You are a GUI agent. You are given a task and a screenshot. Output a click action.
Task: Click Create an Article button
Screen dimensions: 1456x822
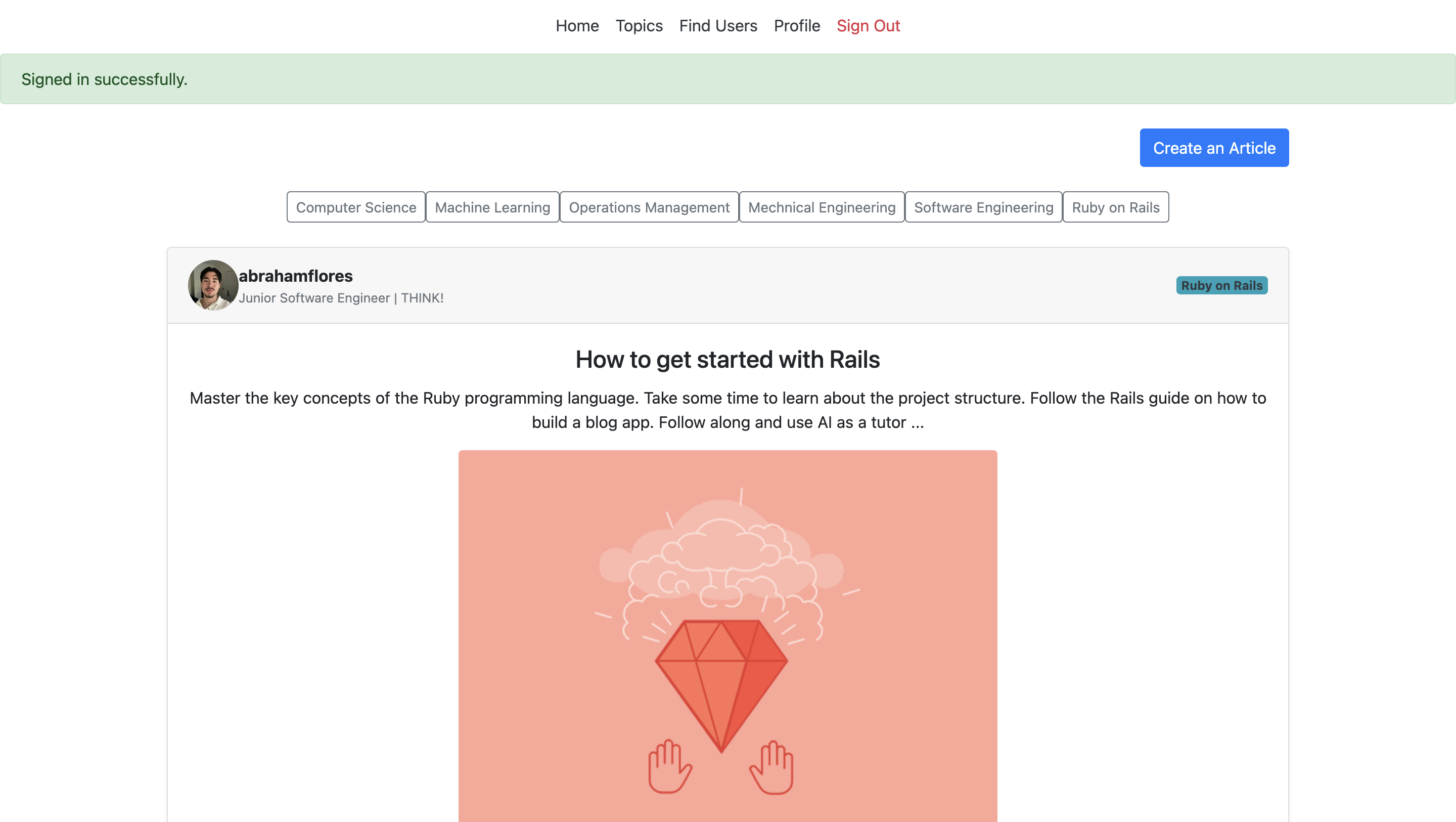click(1214, 148)
